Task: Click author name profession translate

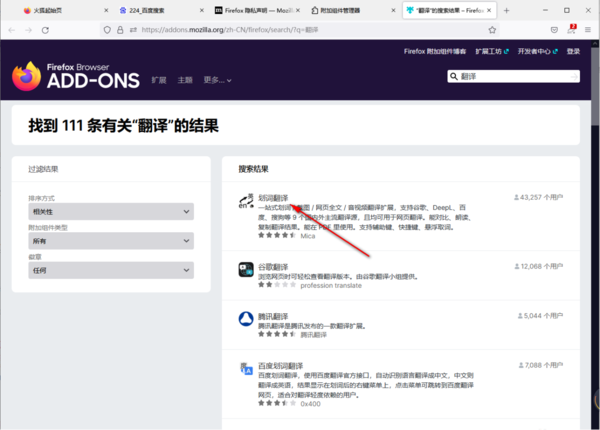Action: click(x=331, y=286)
